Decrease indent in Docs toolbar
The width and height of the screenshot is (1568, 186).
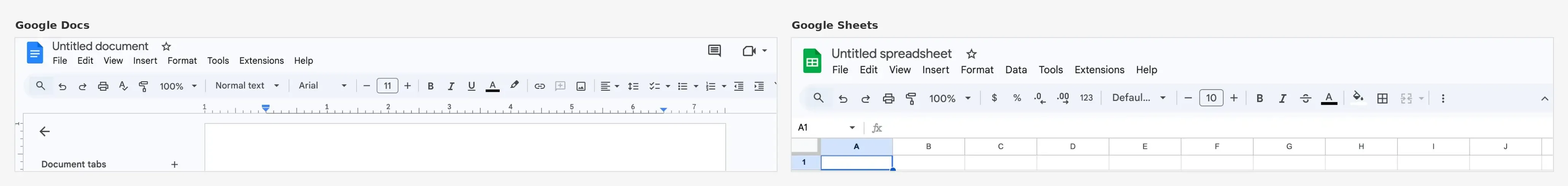coord(738,86)
